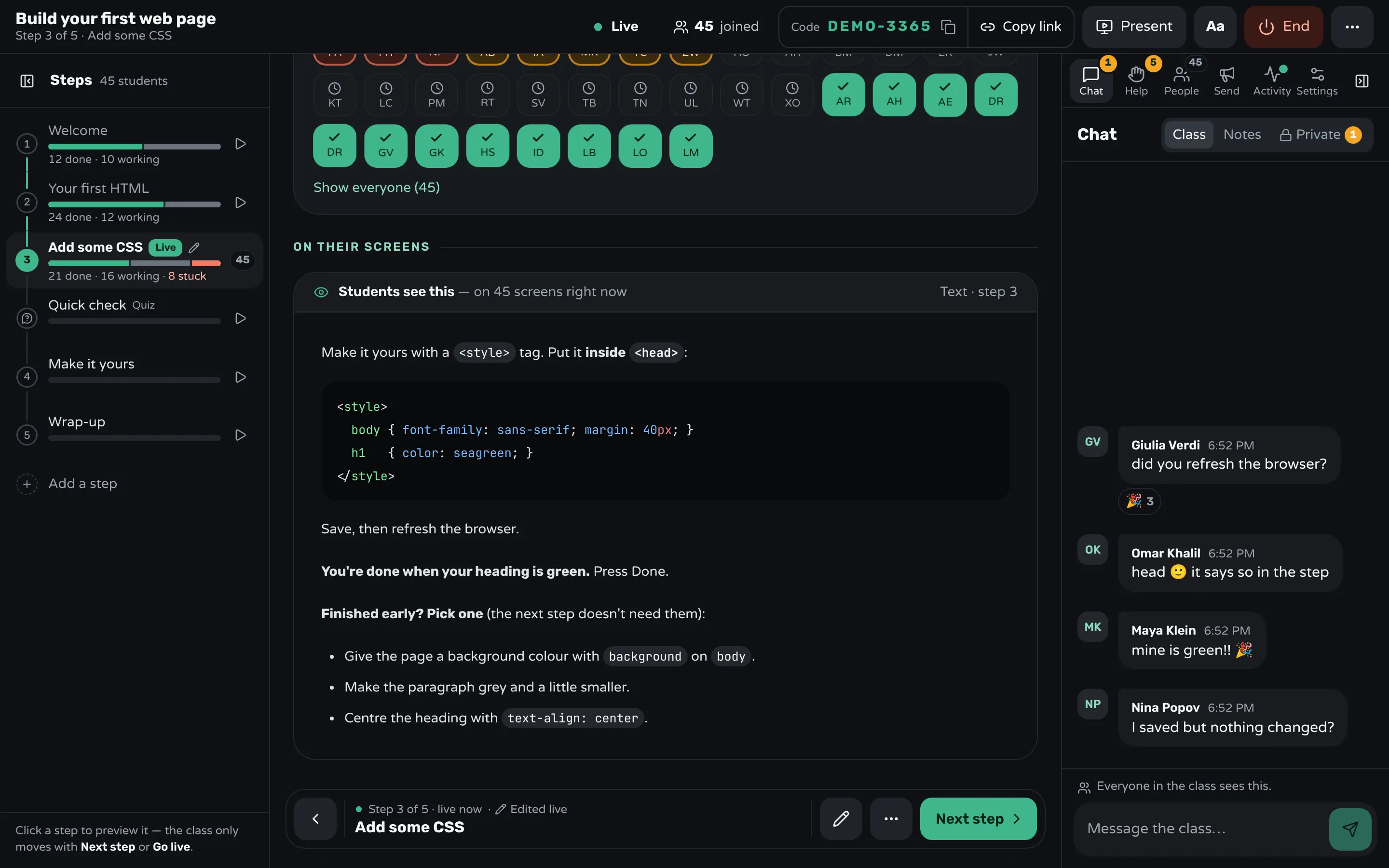
Task: Select the Notes chat view
Action: 1242,135
